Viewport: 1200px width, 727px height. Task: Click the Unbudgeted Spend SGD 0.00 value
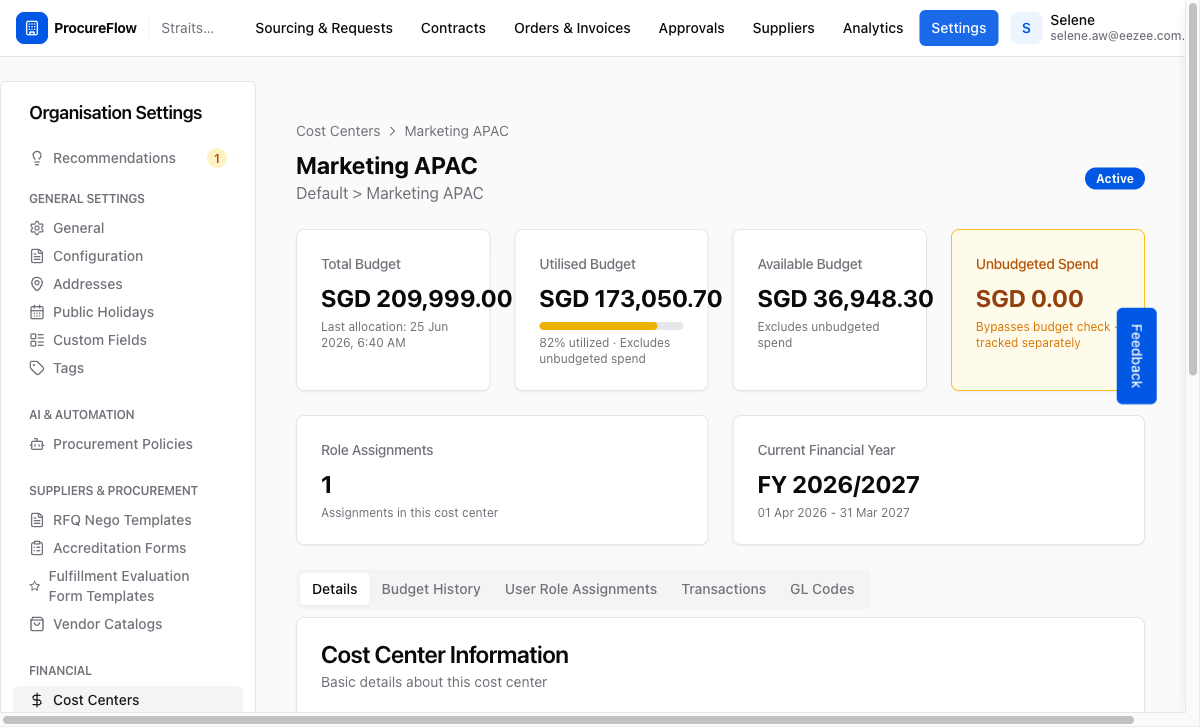pos(1030,299)
